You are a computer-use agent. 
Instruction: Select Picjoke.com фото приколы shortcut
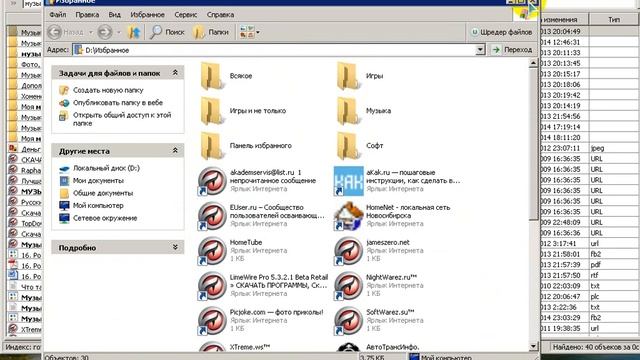coord(212,320)
